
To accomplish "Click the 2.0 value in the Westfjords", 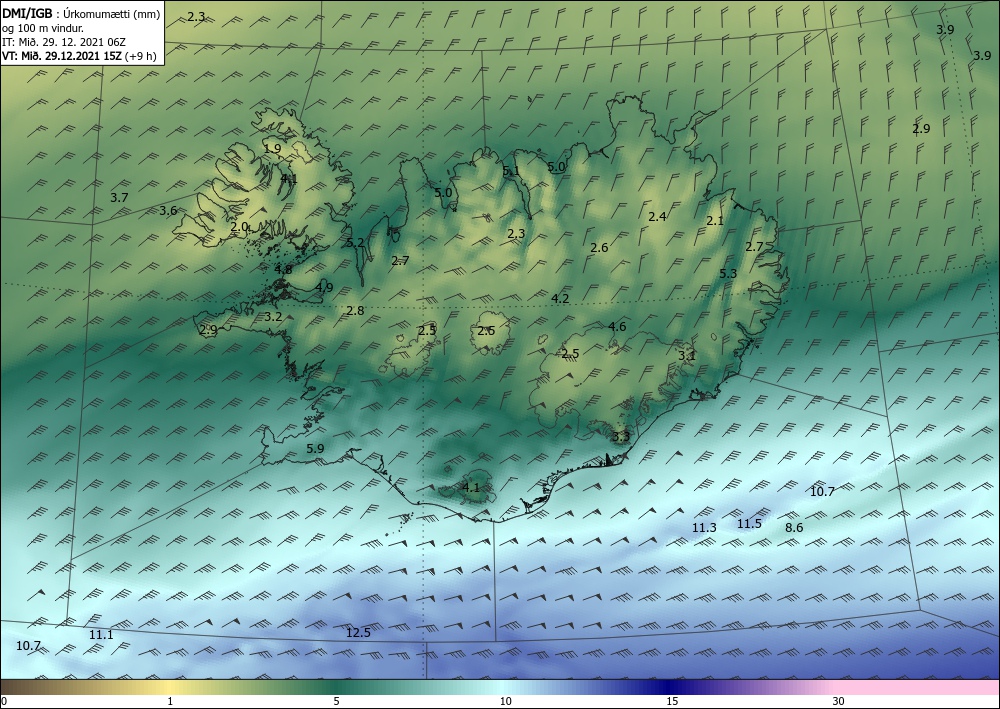I will click(x=239, y=226).
